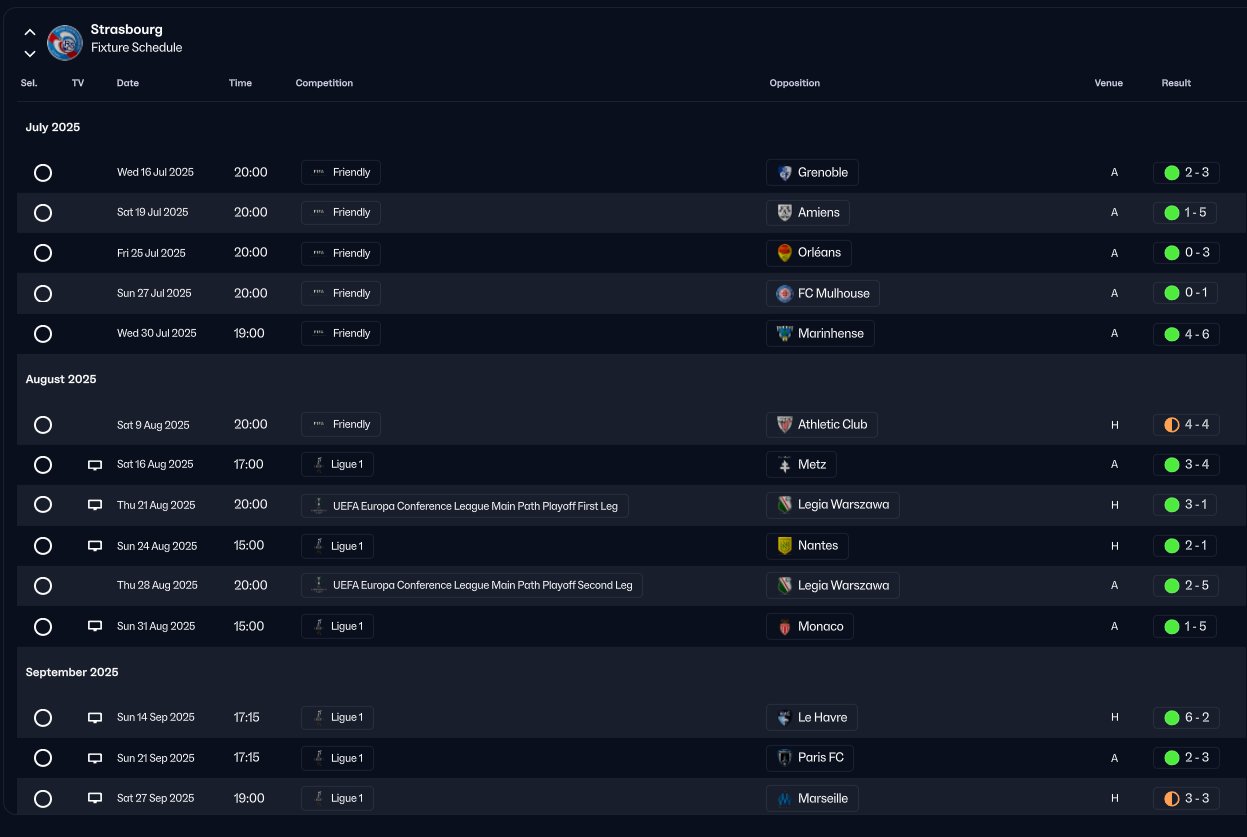Image resolution: width=1247 pixels, height=837 pixels.
Task: Select the Marseille fixture radio circle
Action: [43, 799]
